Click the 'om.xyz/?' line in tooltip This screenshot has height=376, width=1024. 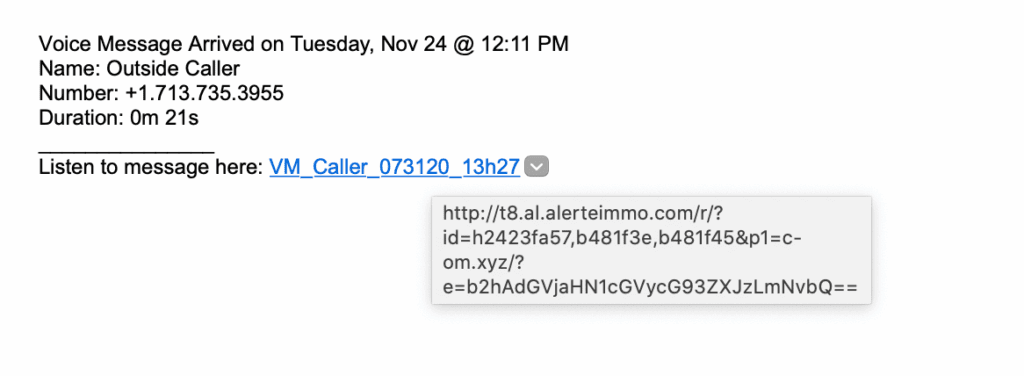(485, 263)
